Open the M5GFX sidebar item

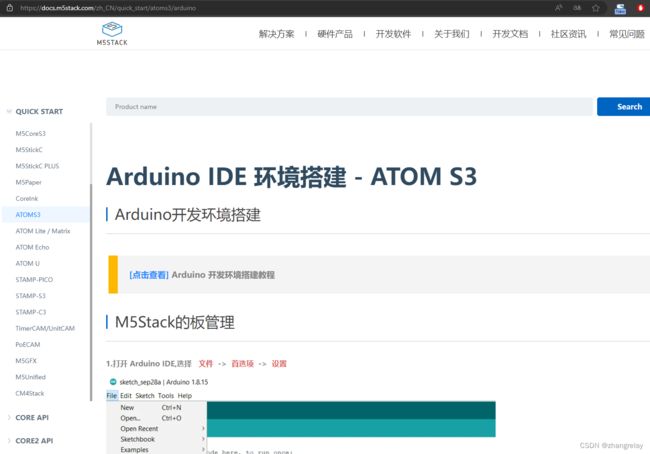26,361
